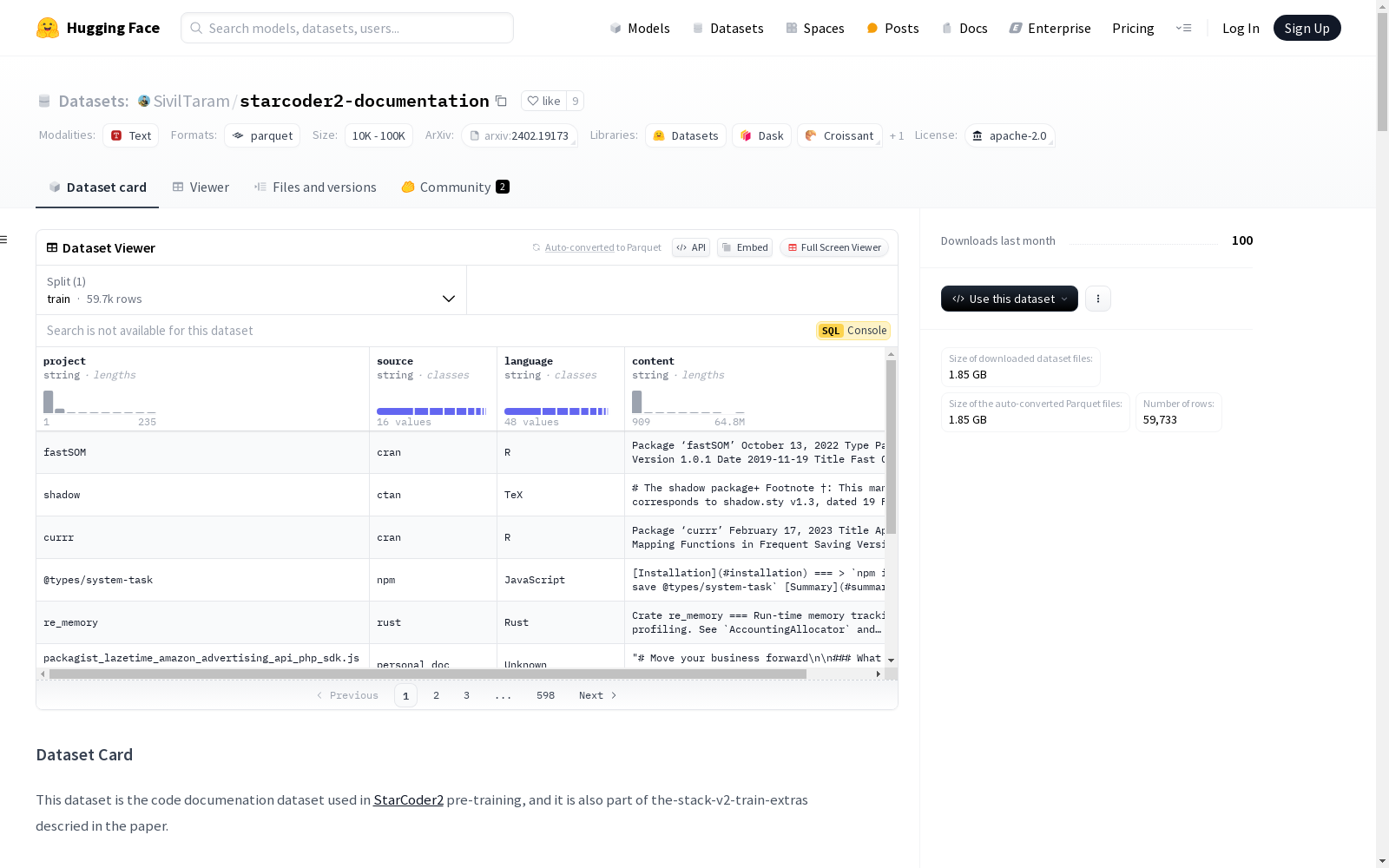Open the Community tab
The height and width of the screenshot is (868, 1389).
tap(455, 187)
